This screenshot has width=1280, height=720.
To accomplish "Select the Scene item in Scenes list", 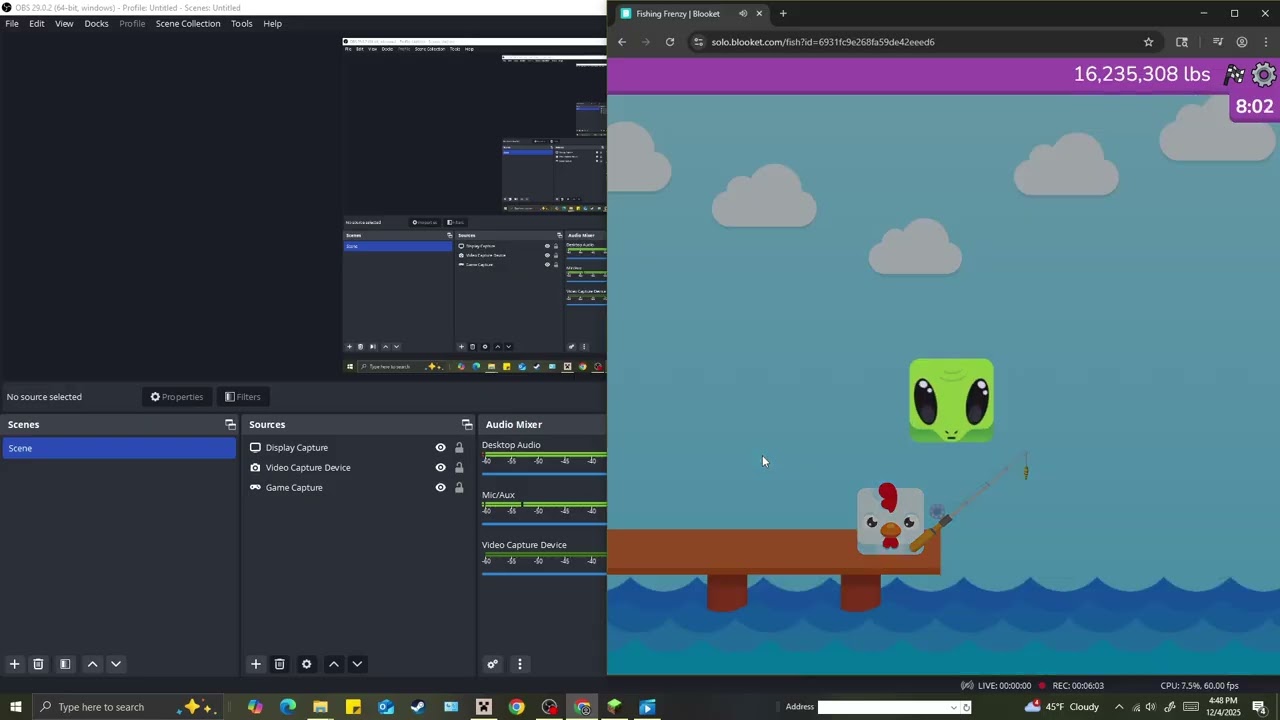I will pos(119,448).
